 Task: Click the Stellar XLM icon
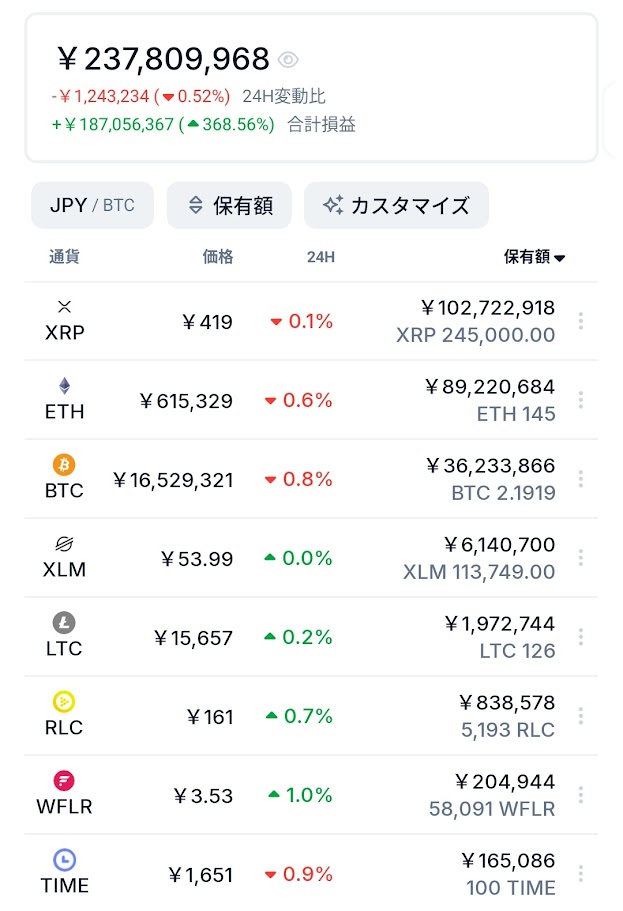[x=65, y=544]
